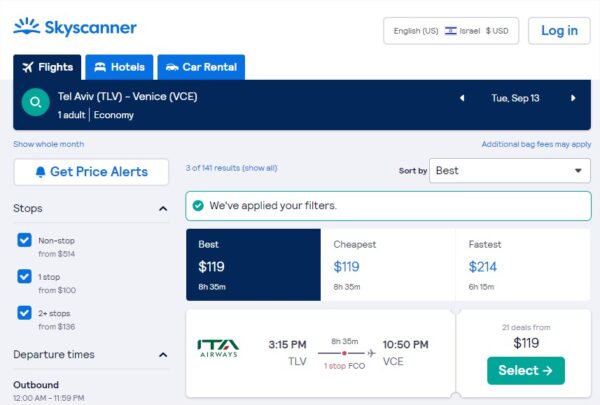The width and height of the screenshot is (600, 405).
Task: Uncheck the 1 stop checkbox
Action: pyautogui.click(x=24, y=276)
